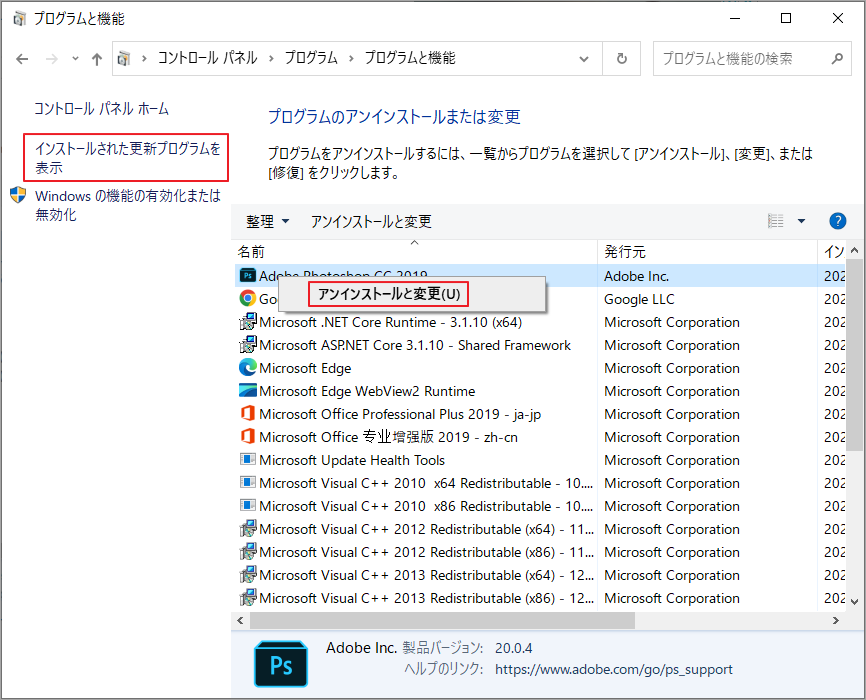Open the help question mark button
Image resolution: width=866 pixels, height=700 pixels.
[837, 221]
